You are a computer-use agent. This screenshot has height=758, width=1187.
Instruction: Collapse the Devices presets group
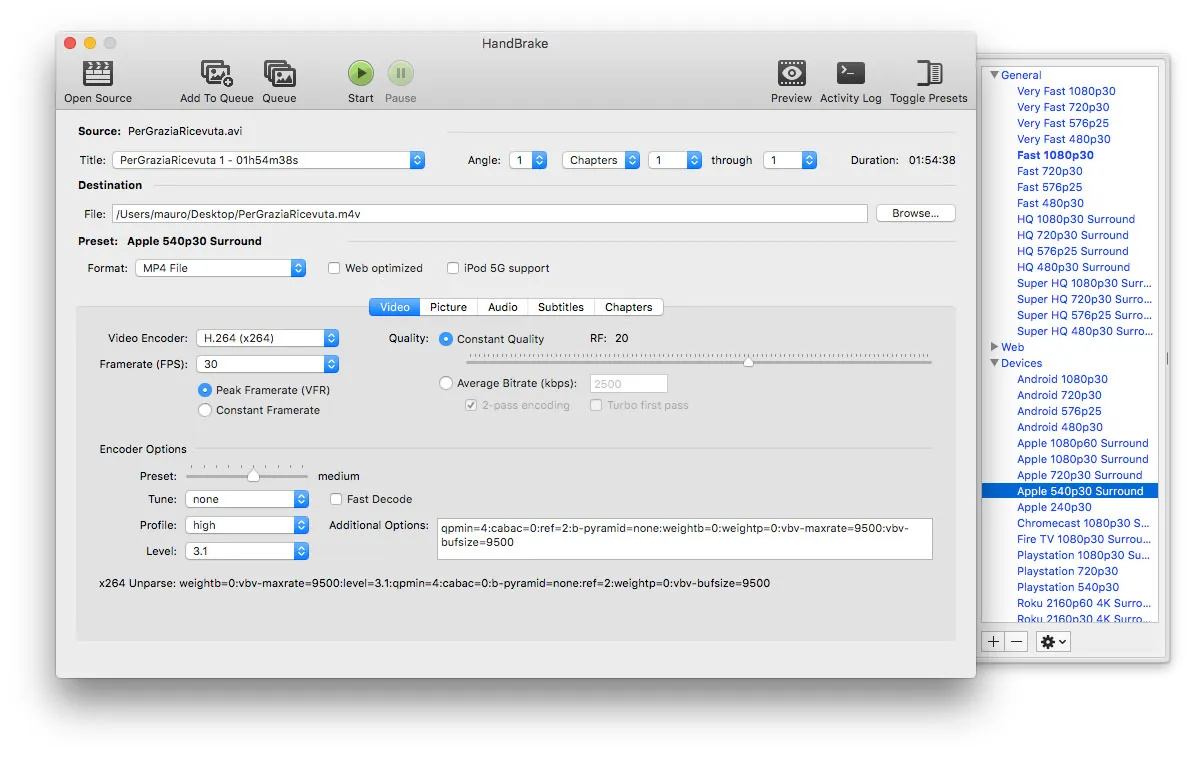click(994, 363)
